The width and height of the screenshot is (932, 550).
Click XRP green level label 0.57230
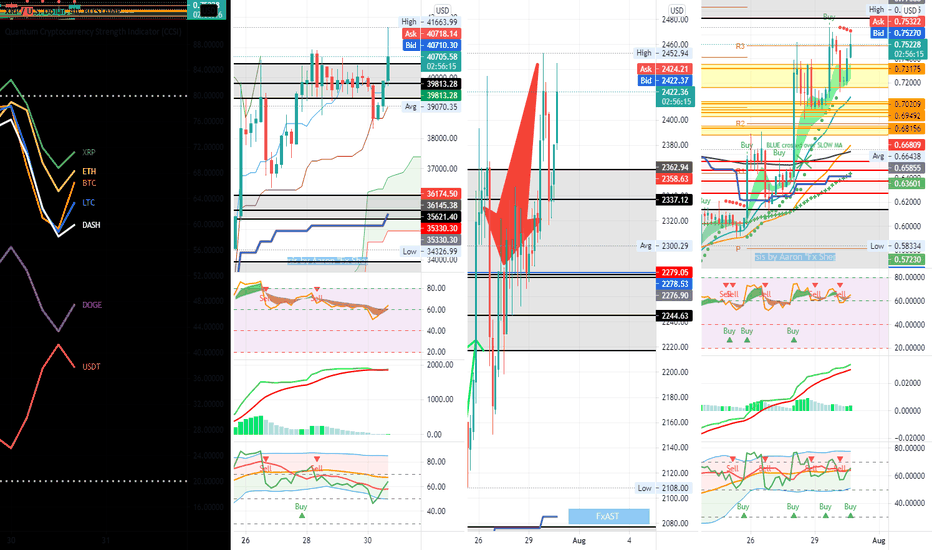tap(907, 260)
